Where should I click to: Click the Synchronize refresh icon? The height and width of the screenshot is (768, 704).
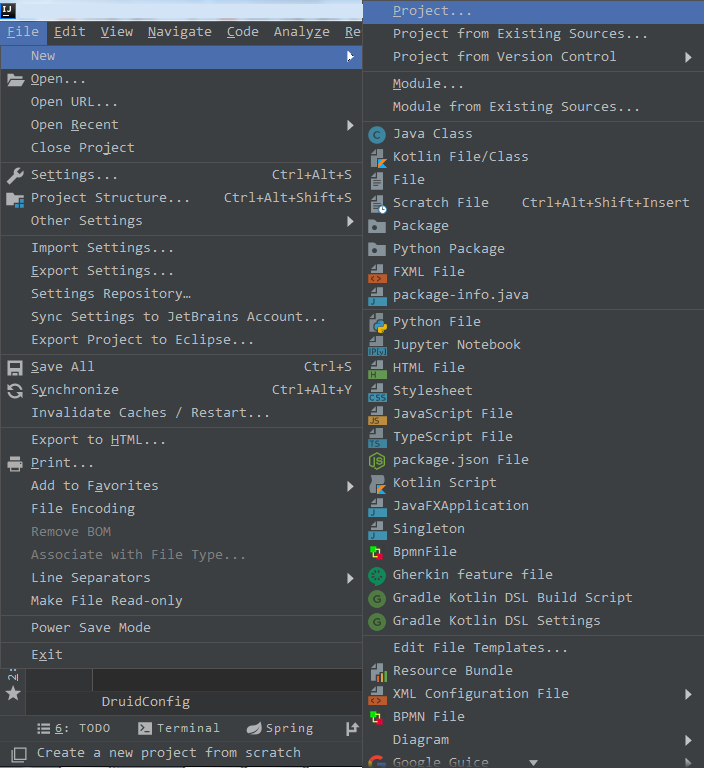pyautogui.click(x=15, y=390)
